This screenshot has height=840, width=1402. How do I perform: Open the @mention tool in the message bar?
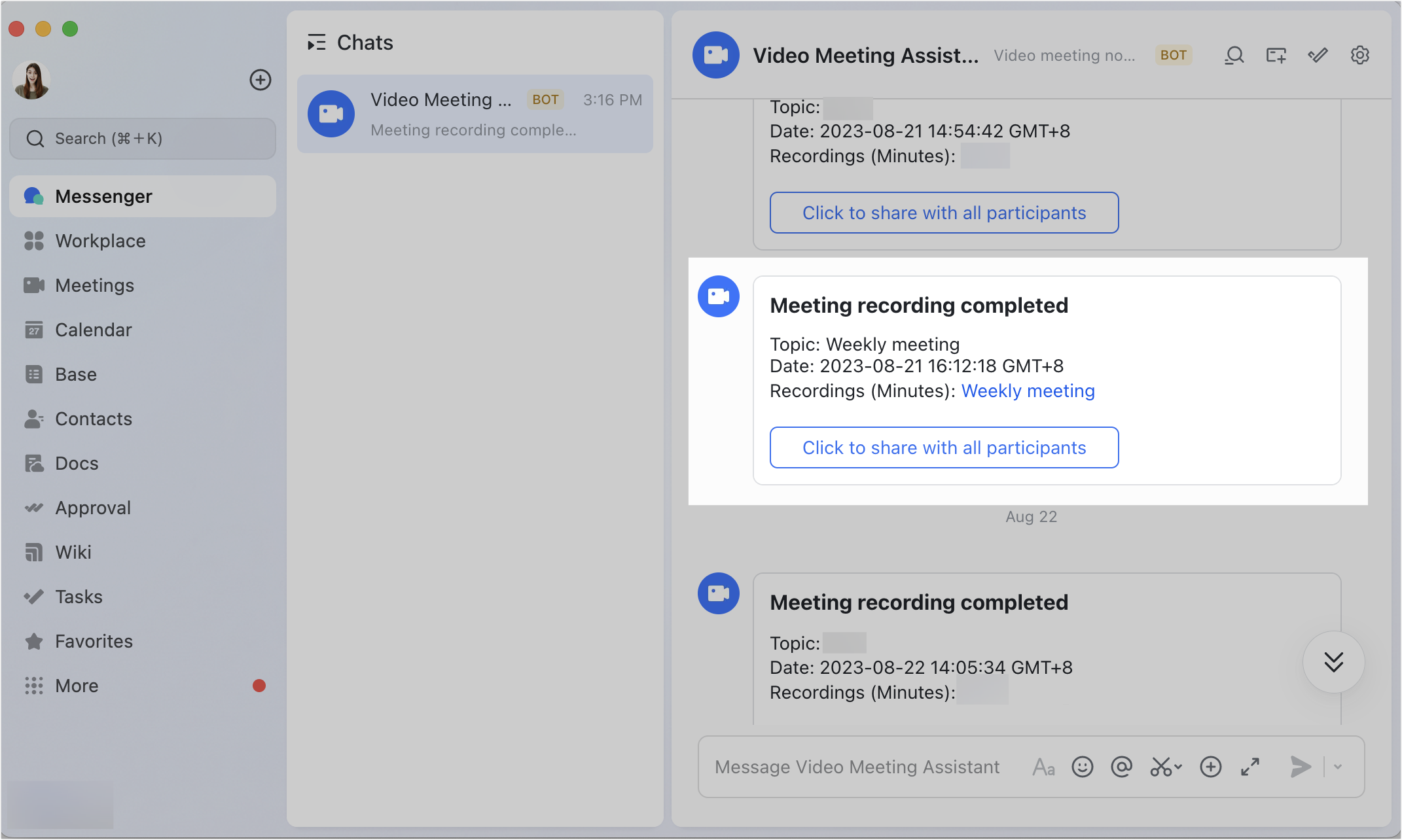tap(1122, 767)
